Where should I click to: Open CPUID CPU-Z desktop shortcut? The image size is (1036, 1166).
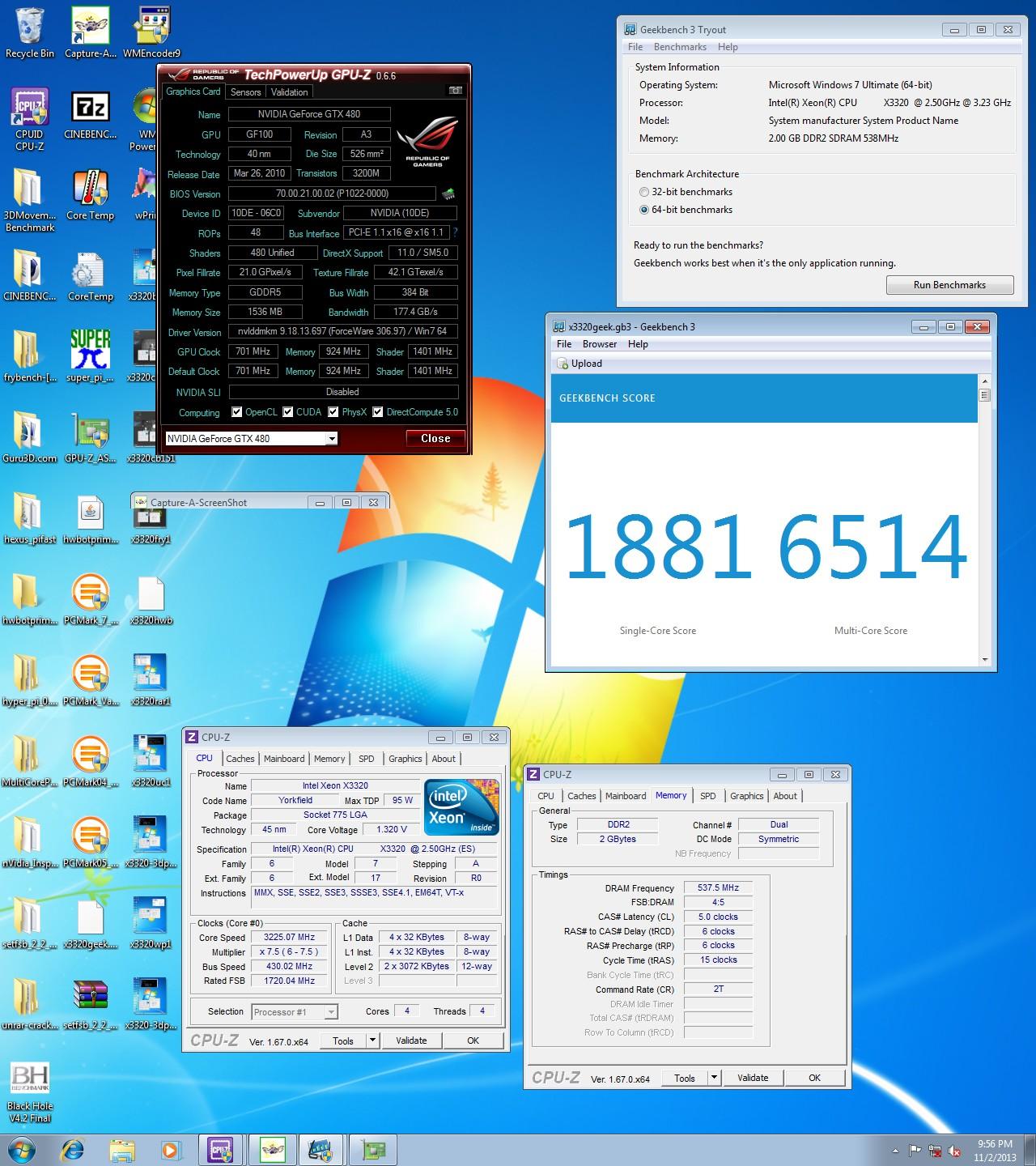(x=29, y=118)
